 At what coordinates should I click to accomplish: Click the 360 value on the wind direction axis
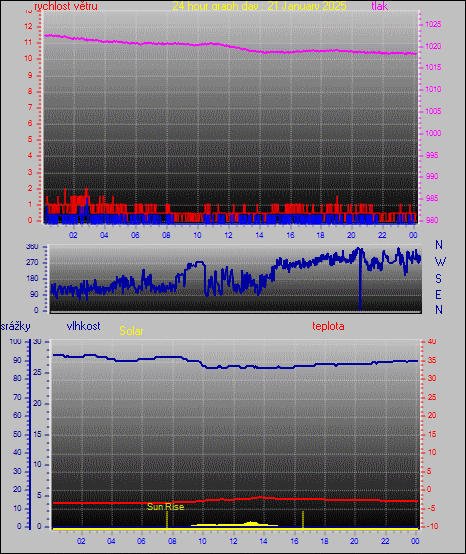(32, 247)
